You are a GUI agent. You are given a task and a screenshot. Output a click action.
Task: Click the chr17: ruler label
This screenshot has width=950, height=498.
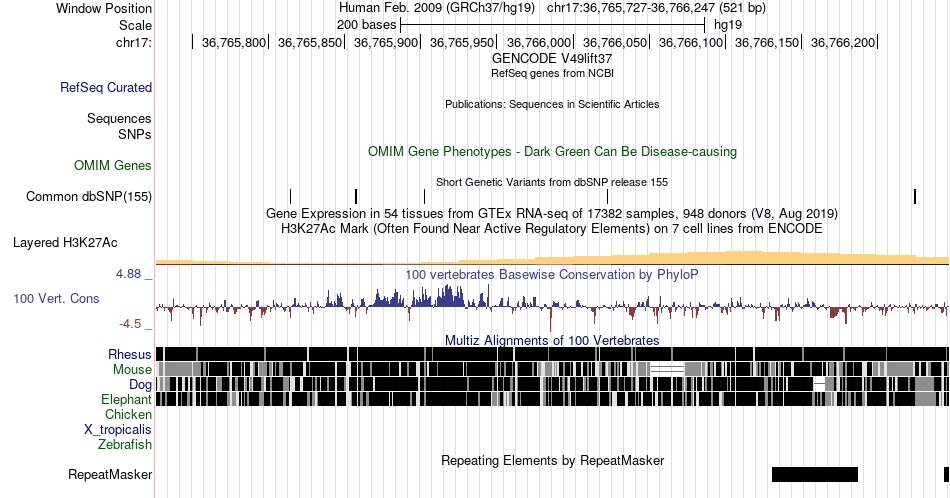(134, 42)
